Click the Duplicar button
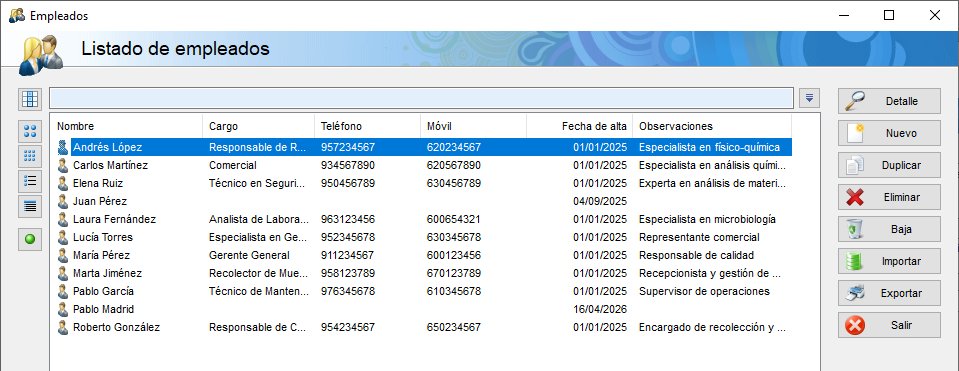959x371 pixels. click(x=889, y=165)
